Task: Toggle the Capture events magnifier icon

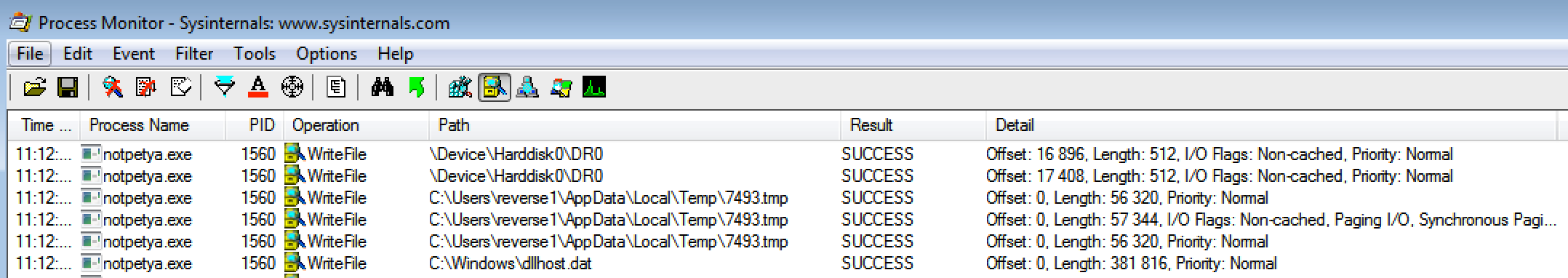Action: 113,88
